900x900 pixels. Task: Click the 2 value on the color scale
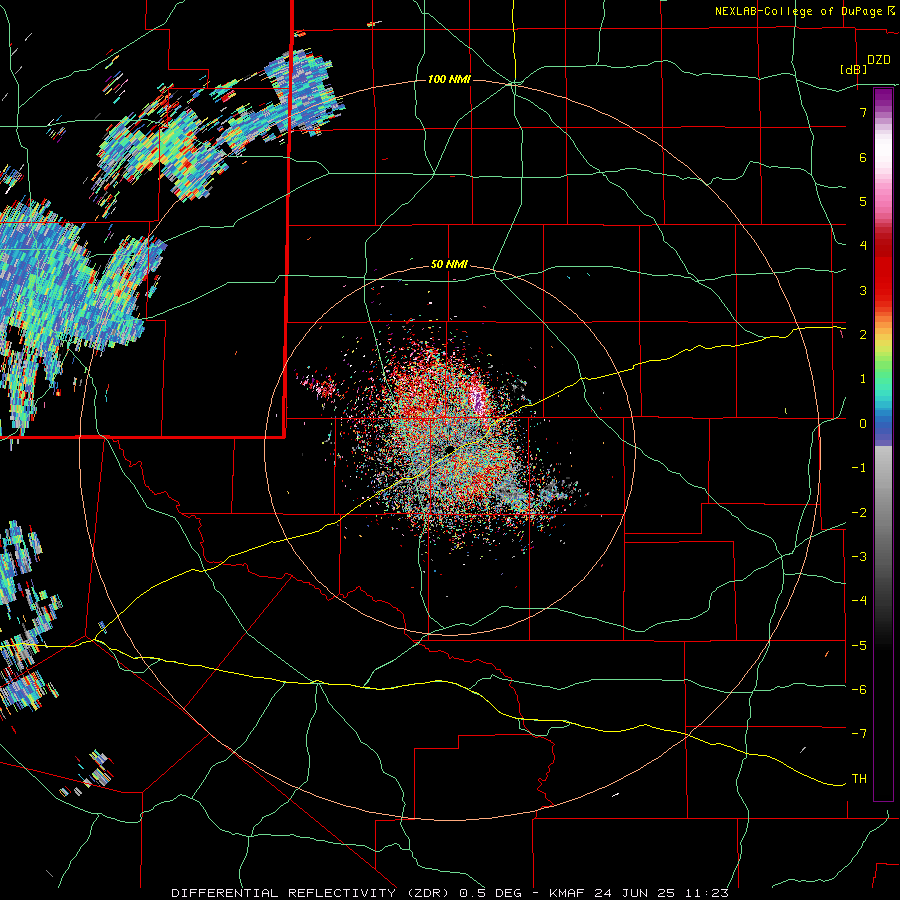click(x=863, y=335)
